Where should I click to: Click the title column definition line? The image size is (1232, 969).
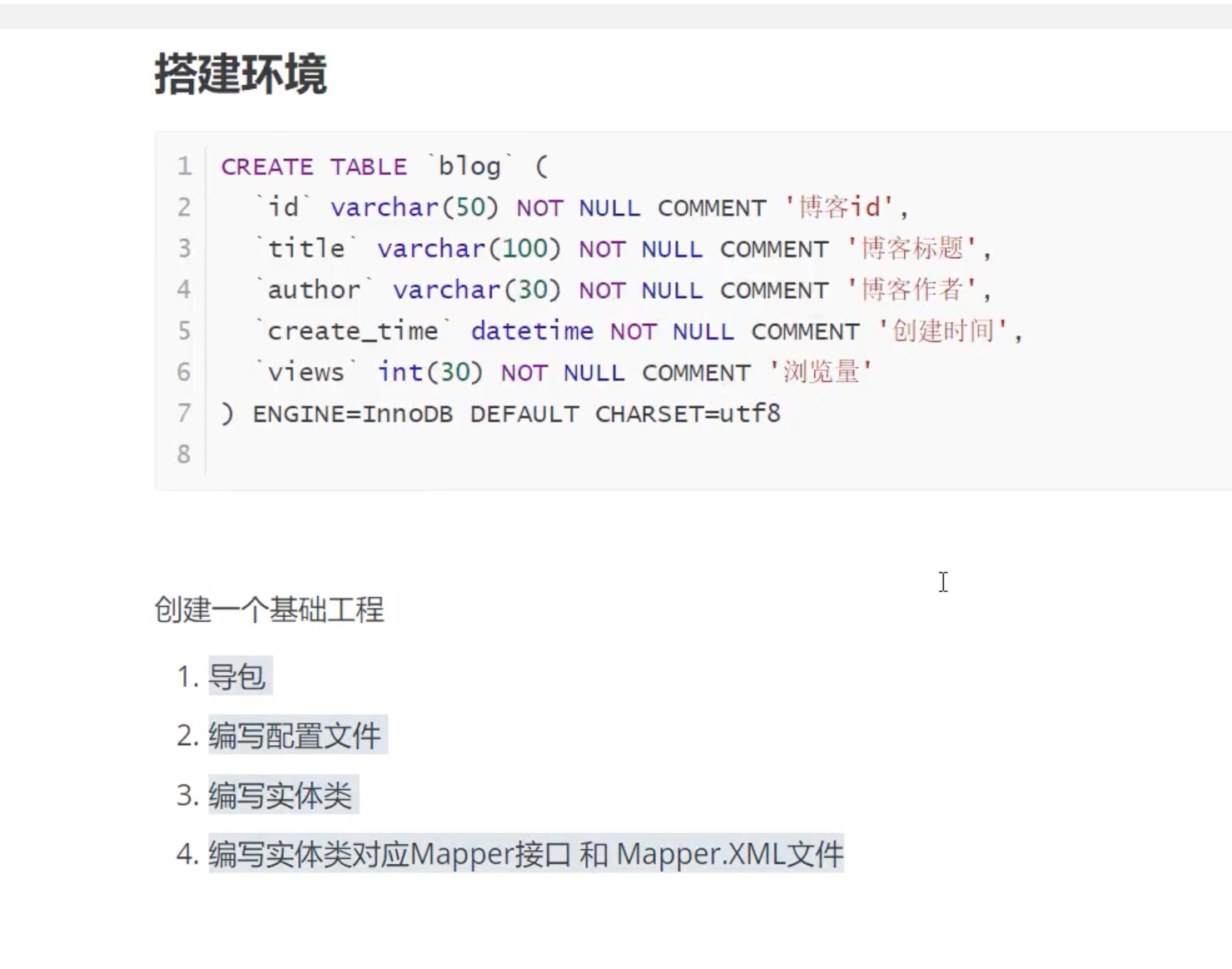point(583,248)
